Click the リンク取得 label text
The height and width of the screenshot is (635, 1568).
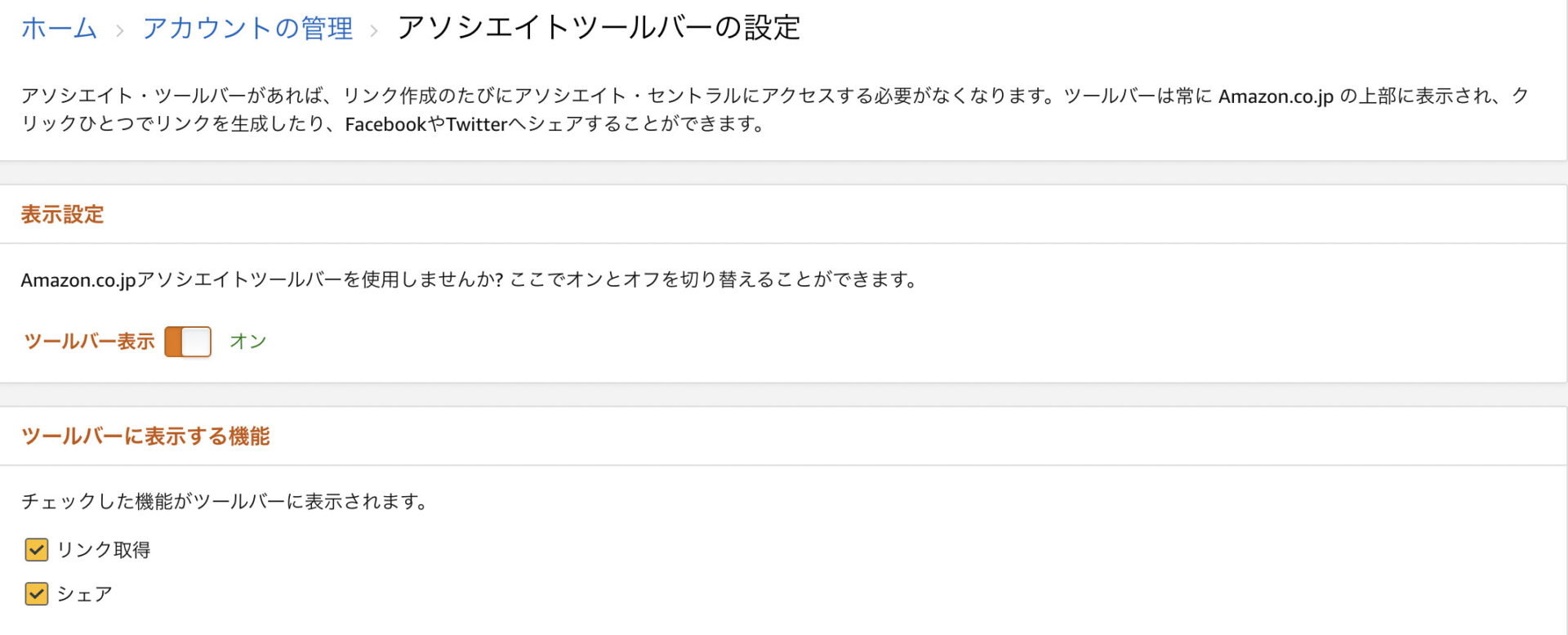coord(104,550)
